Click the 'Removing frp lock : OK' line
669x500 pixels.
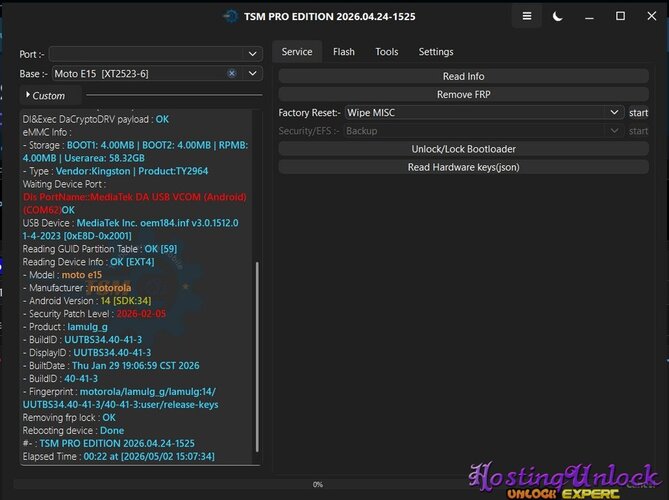point(69,417)
